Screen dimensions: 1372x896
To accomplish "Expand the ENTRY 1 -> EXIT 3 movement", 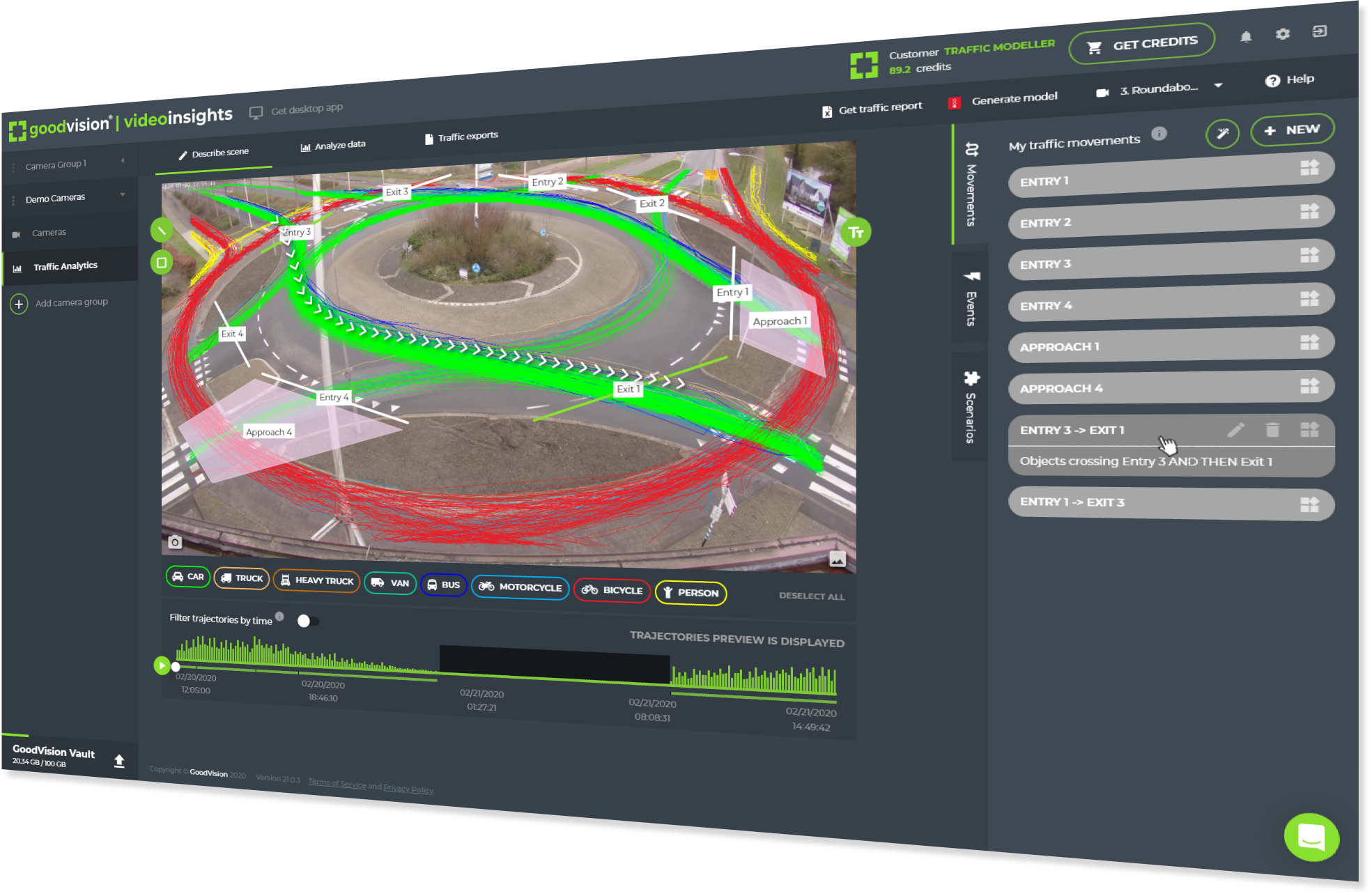I will coord(1171,504).
